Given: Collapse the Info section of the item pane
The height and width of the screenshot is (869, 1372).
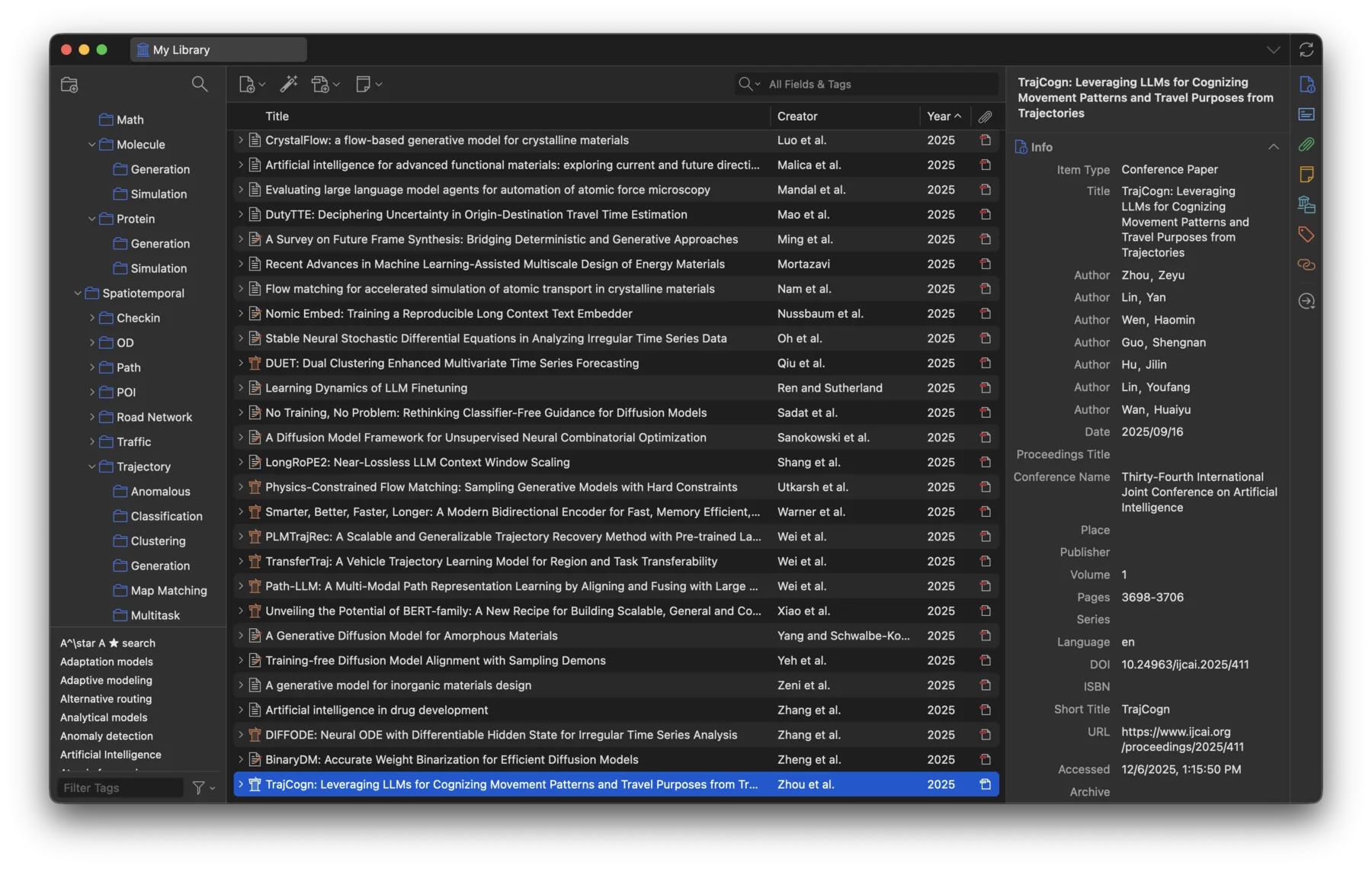Looking at the screenshot, I should click(x=1272, y=146).
